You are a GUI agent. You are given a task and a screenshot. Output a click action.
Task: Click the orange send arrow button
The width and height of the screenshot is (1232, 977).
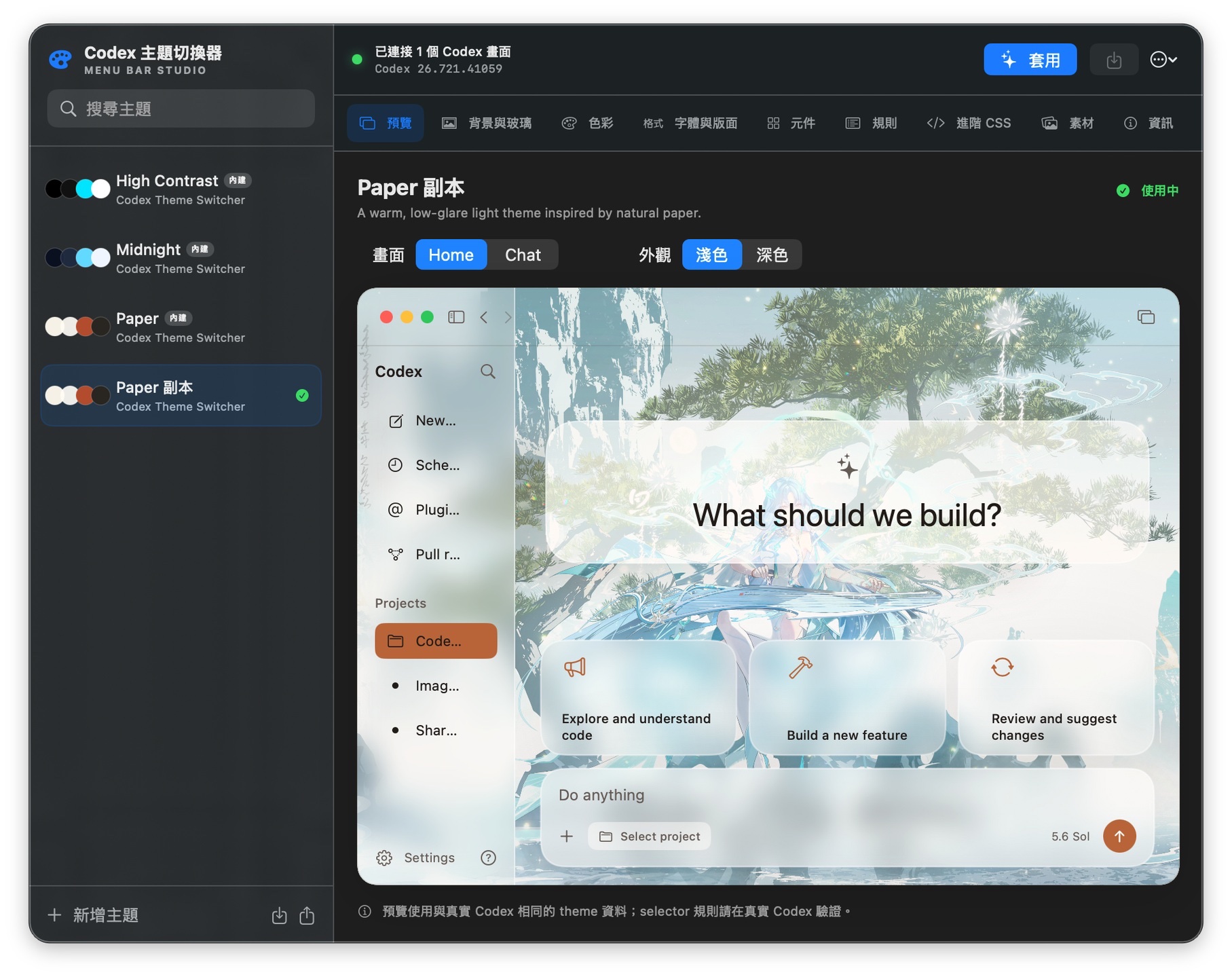click(x=1119, y=836)
